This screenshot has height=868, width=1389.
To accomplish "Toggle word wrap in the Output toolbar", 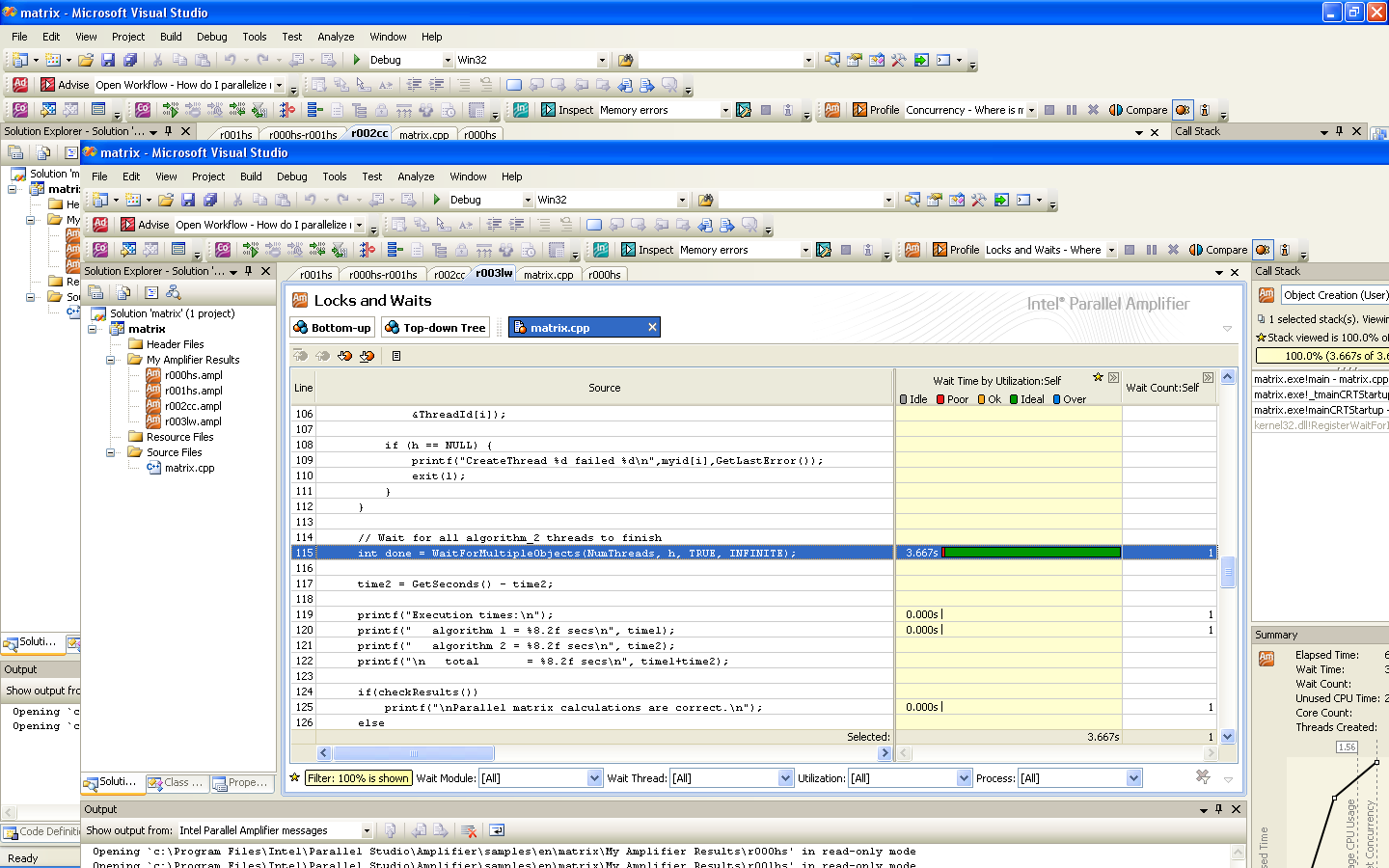I will [497, 830].
